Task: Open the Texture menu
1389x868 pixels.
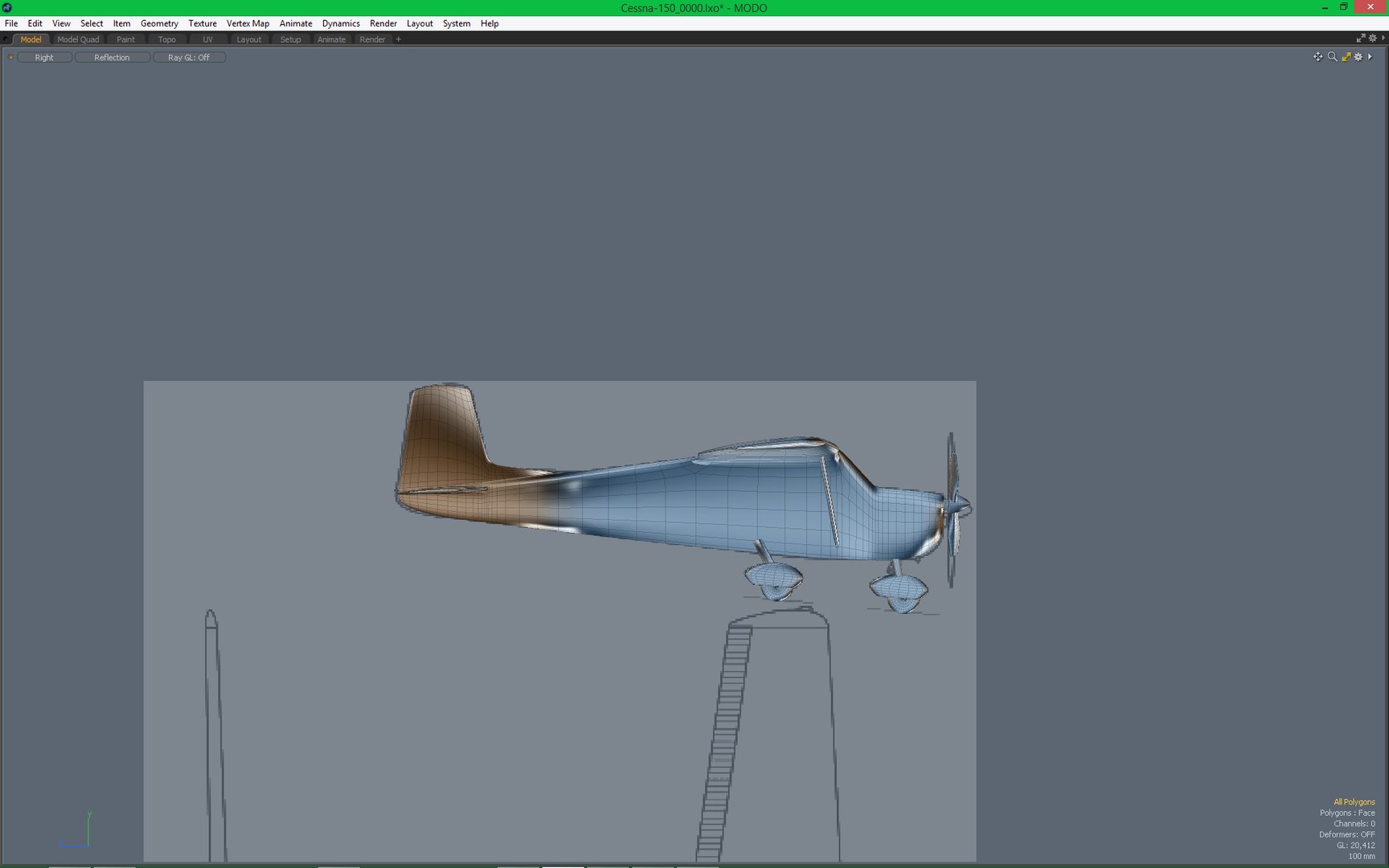Action: click(203, 23)
